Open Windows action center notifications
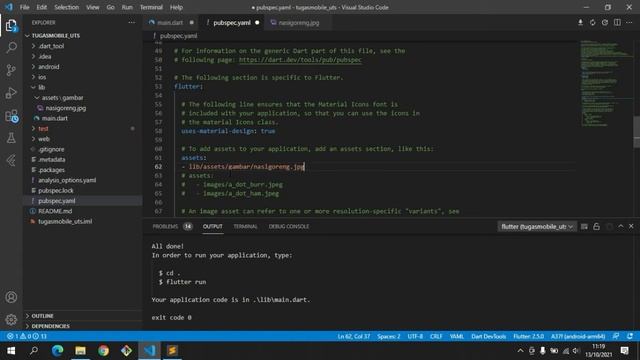640x360 pixels. pos(624,350)
